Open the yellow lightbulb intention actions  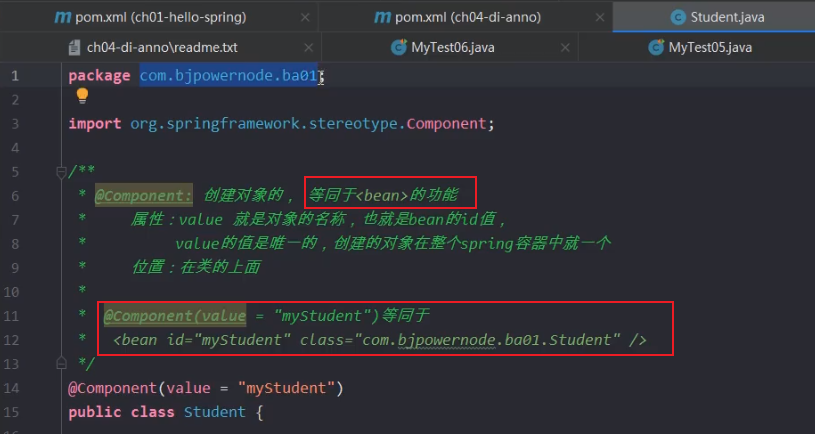click(82, 96)
